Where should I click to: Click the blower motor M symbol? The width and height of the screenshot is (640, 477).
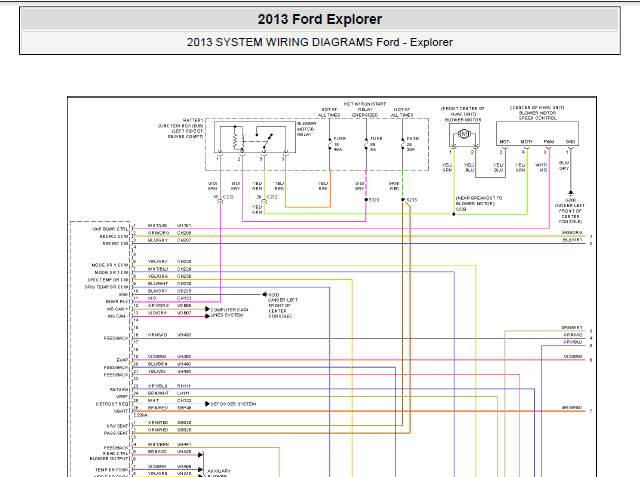click(x=464, y=134)
